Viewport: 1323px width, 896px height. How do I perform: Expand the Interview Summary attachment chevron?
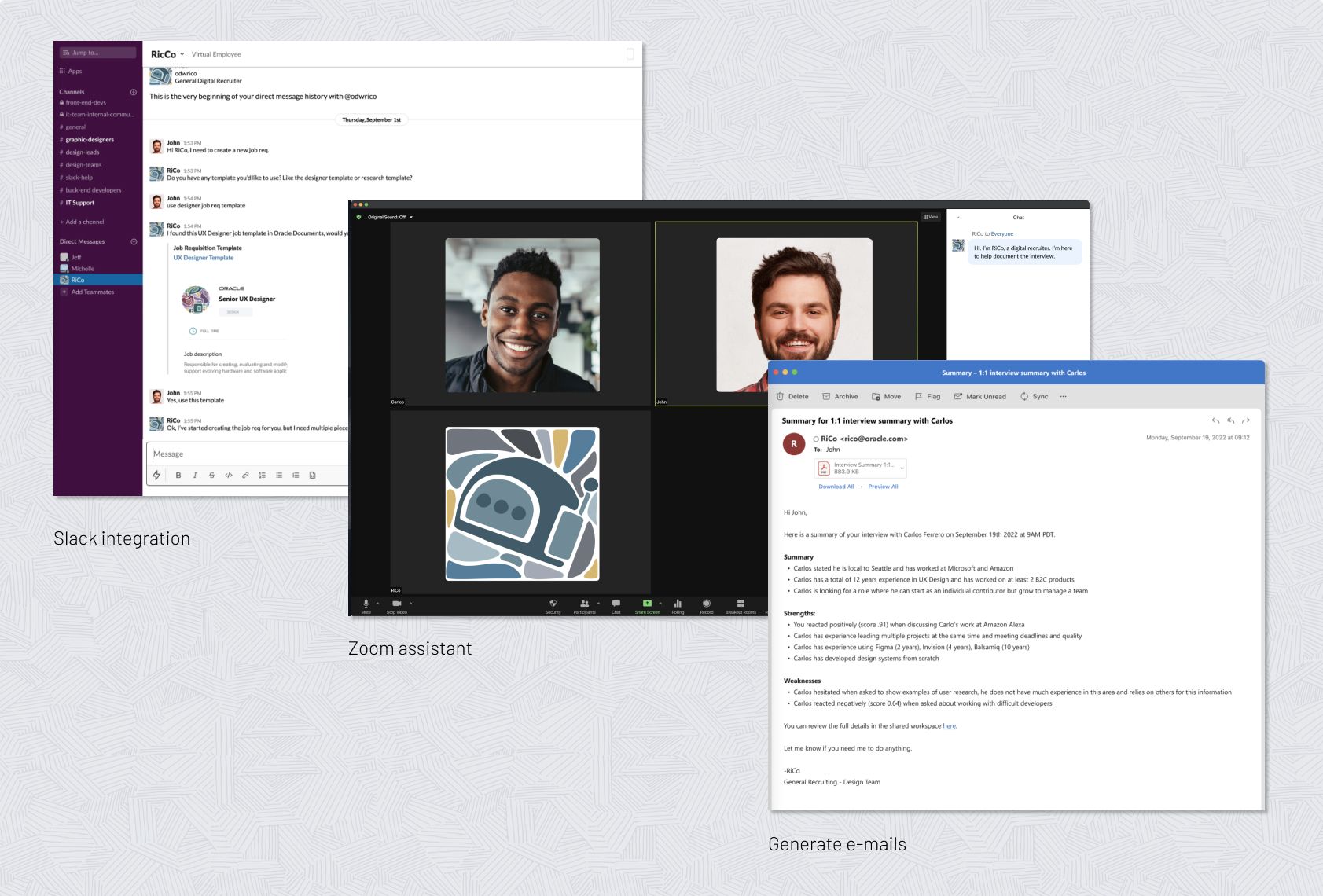point(902,468)
